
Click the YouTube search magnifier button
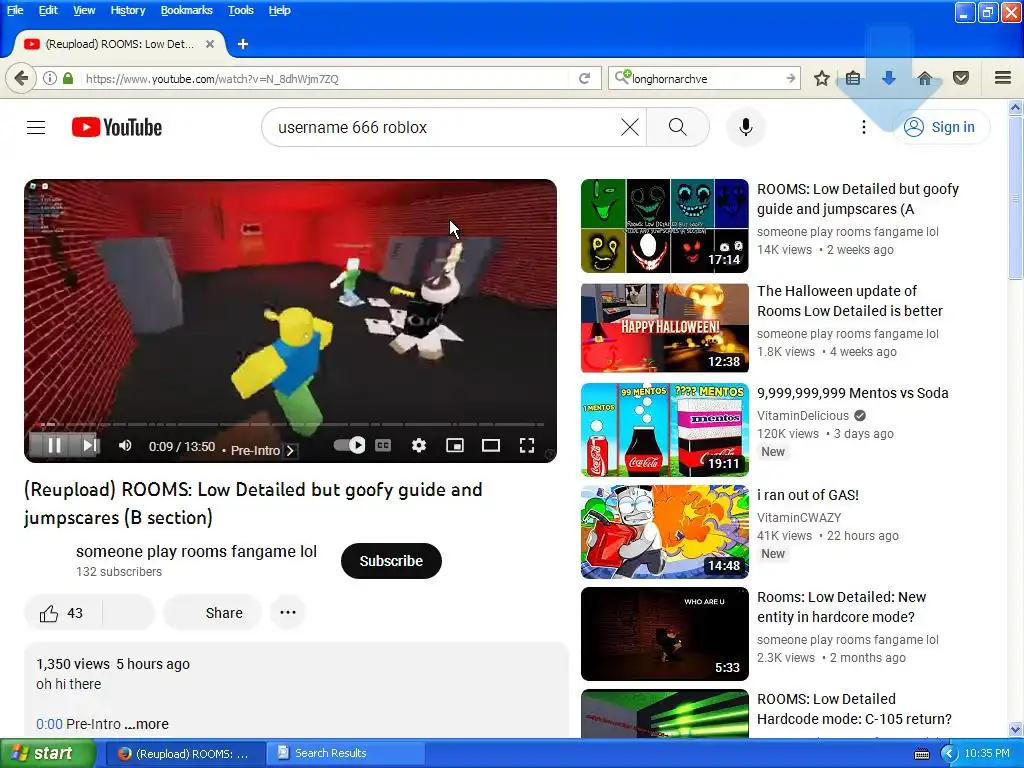tap(677, 127)
